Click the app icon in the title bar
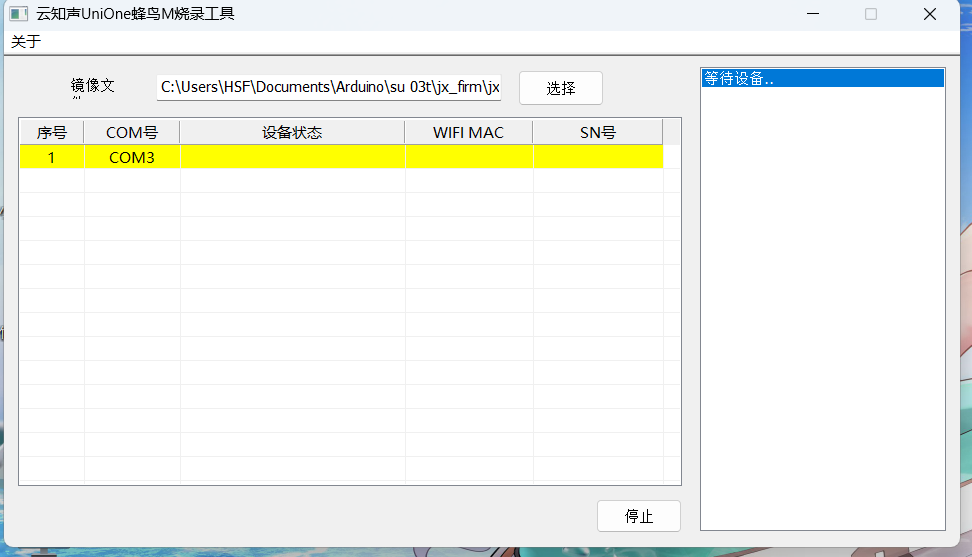The width and height of the screenshot is (972, 557). pos(18,15)
